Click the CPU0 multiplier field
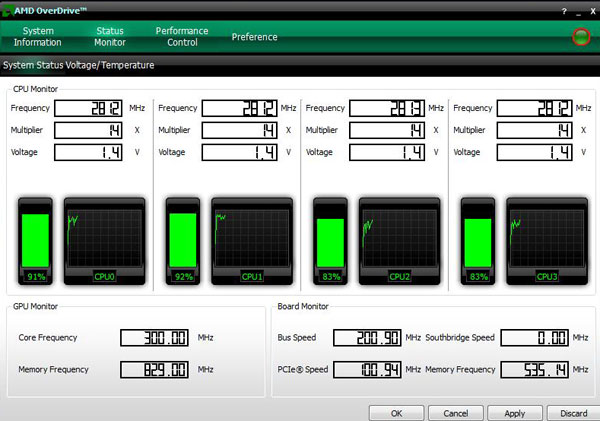 88,130
